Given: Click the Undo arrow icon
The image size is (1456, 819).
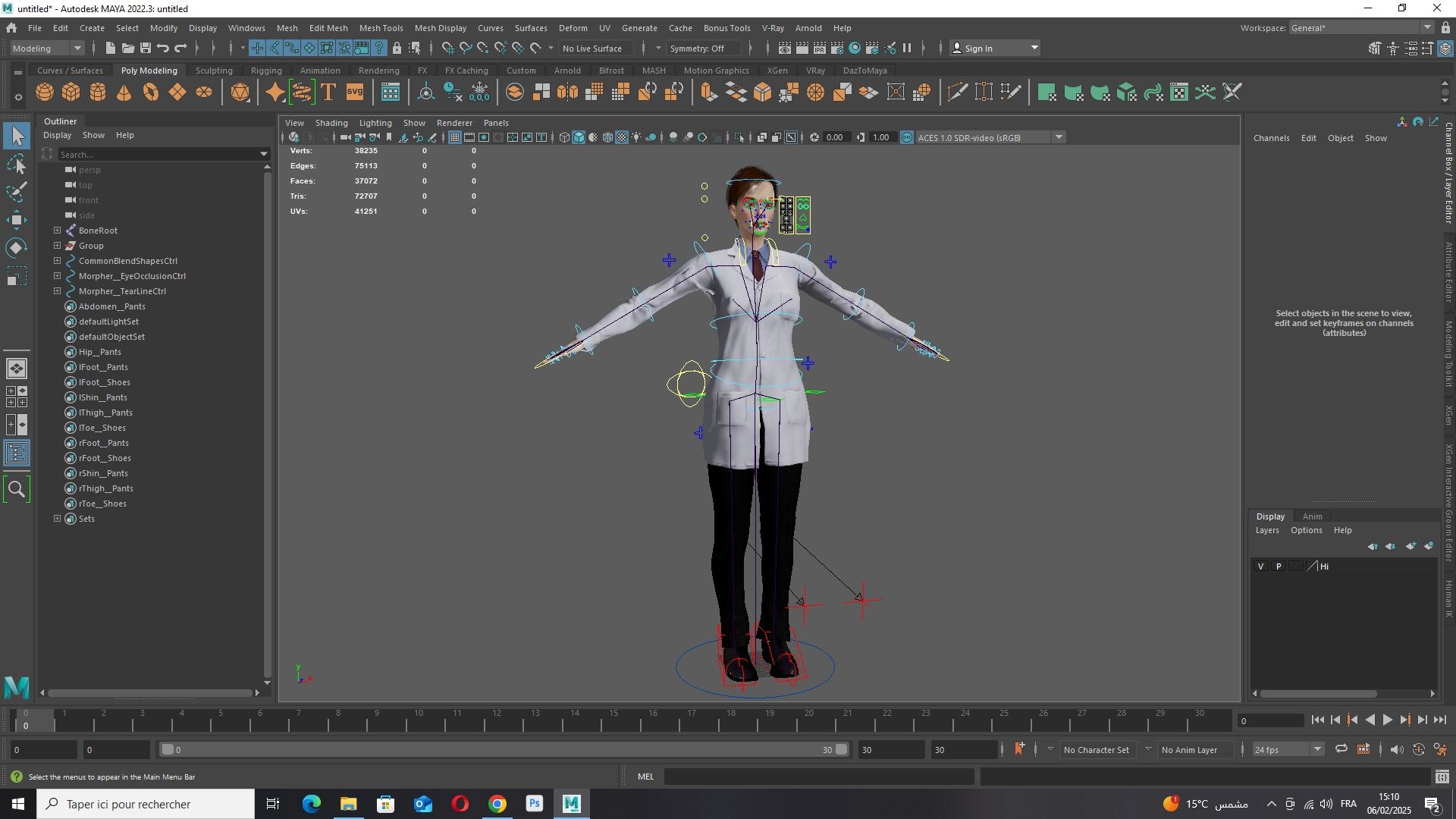Looking at the screenshot, I should (x=163, y=49).
